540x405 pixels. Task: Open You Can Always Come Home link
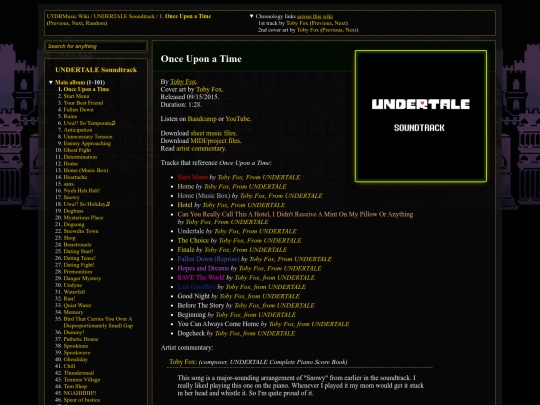[x=218, y=324]
